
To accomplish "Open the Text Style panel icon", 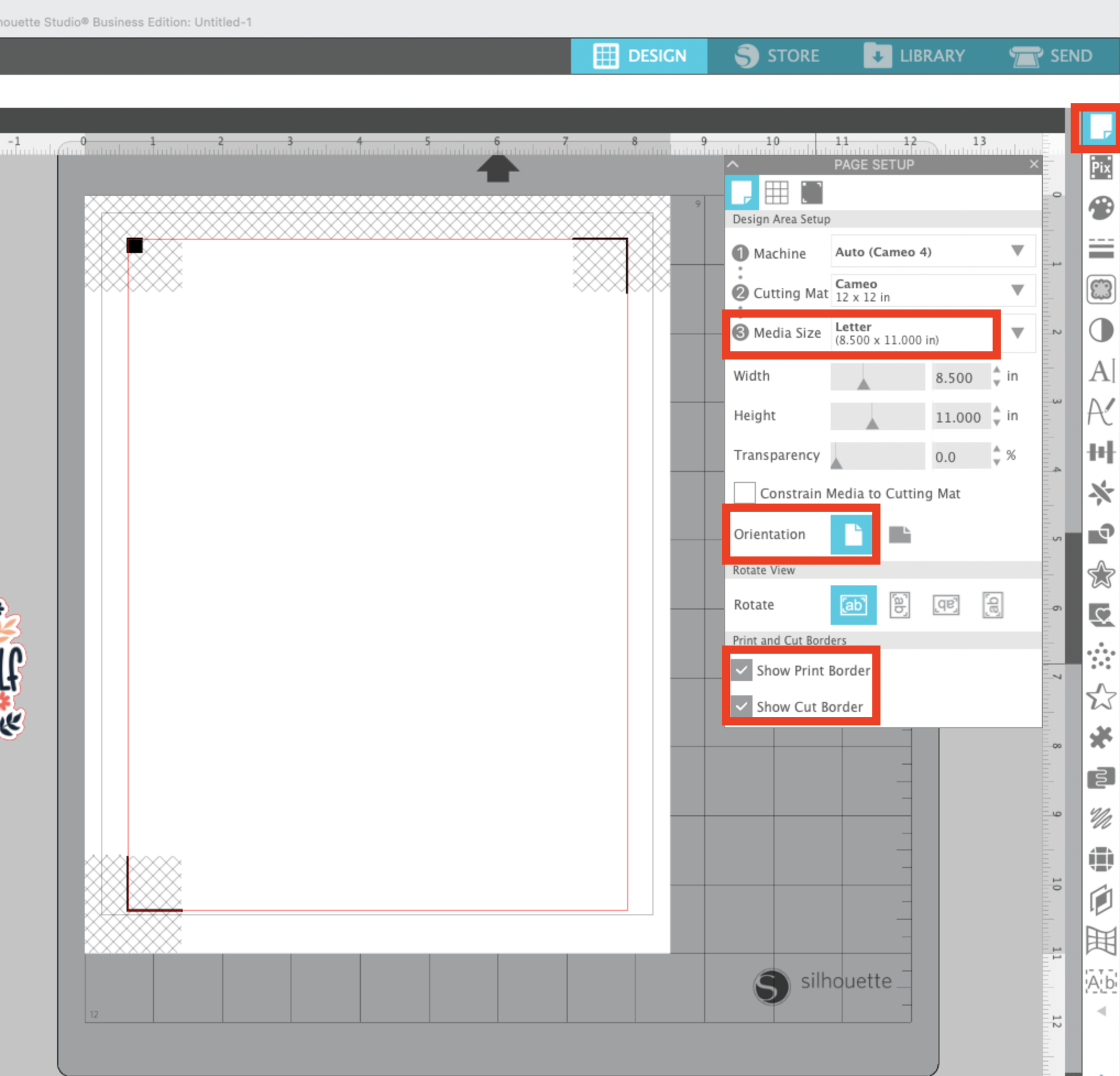I will click(1101, 371).
